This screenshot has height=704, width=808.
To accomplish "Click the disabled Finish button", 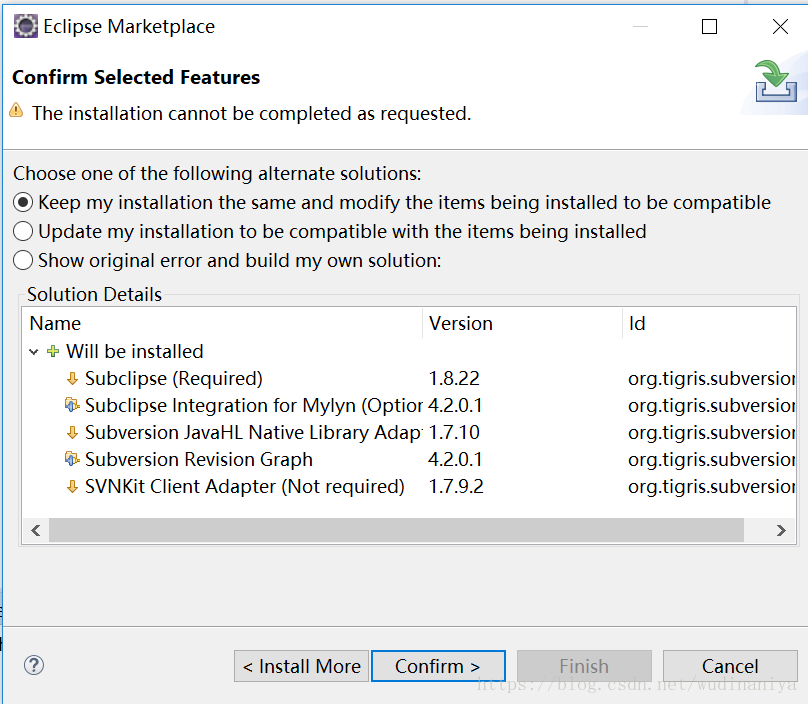I will pyautogui.click(x=584, y=666).
